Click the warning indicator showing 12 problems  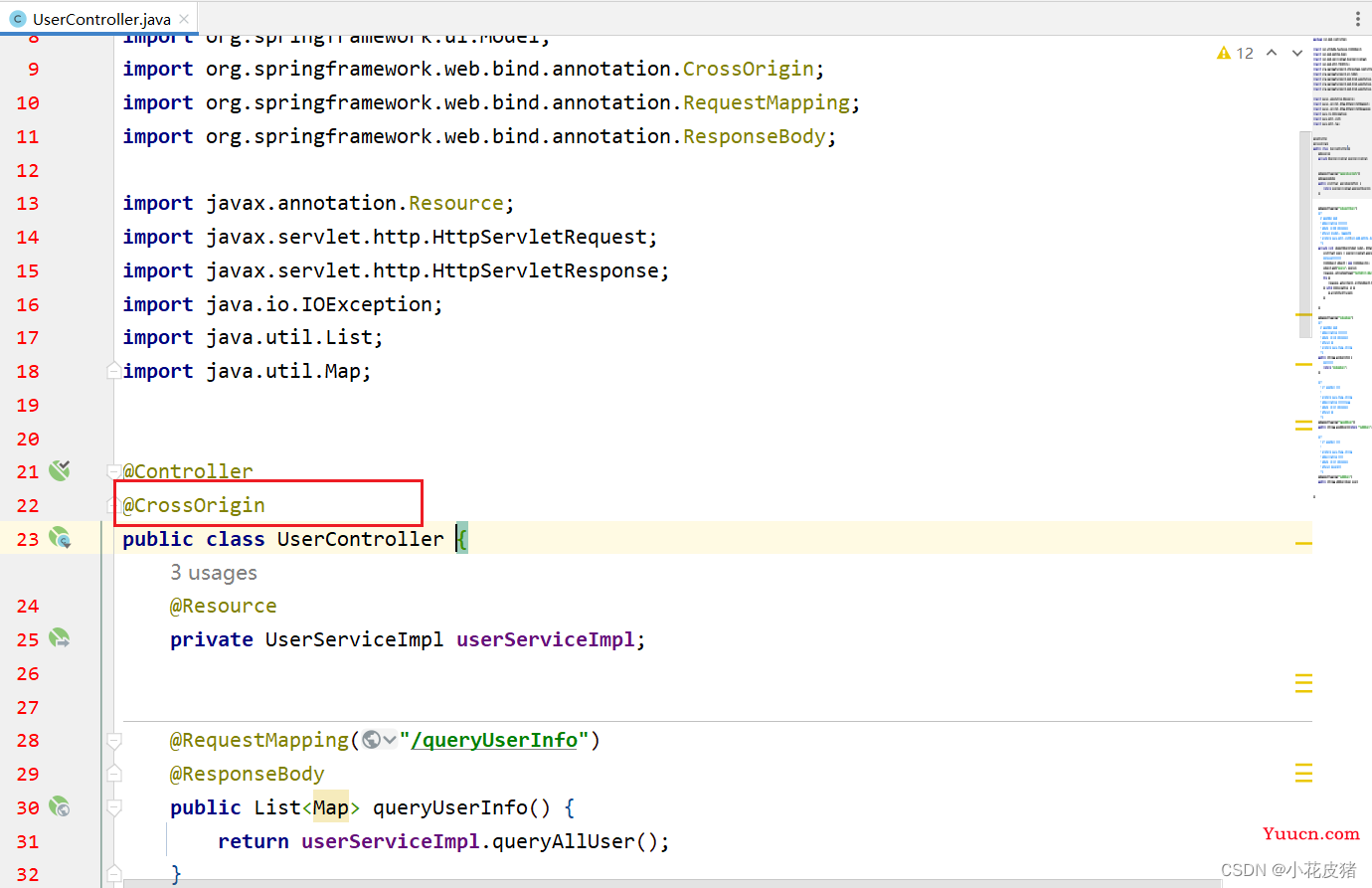pos(1235,53)
